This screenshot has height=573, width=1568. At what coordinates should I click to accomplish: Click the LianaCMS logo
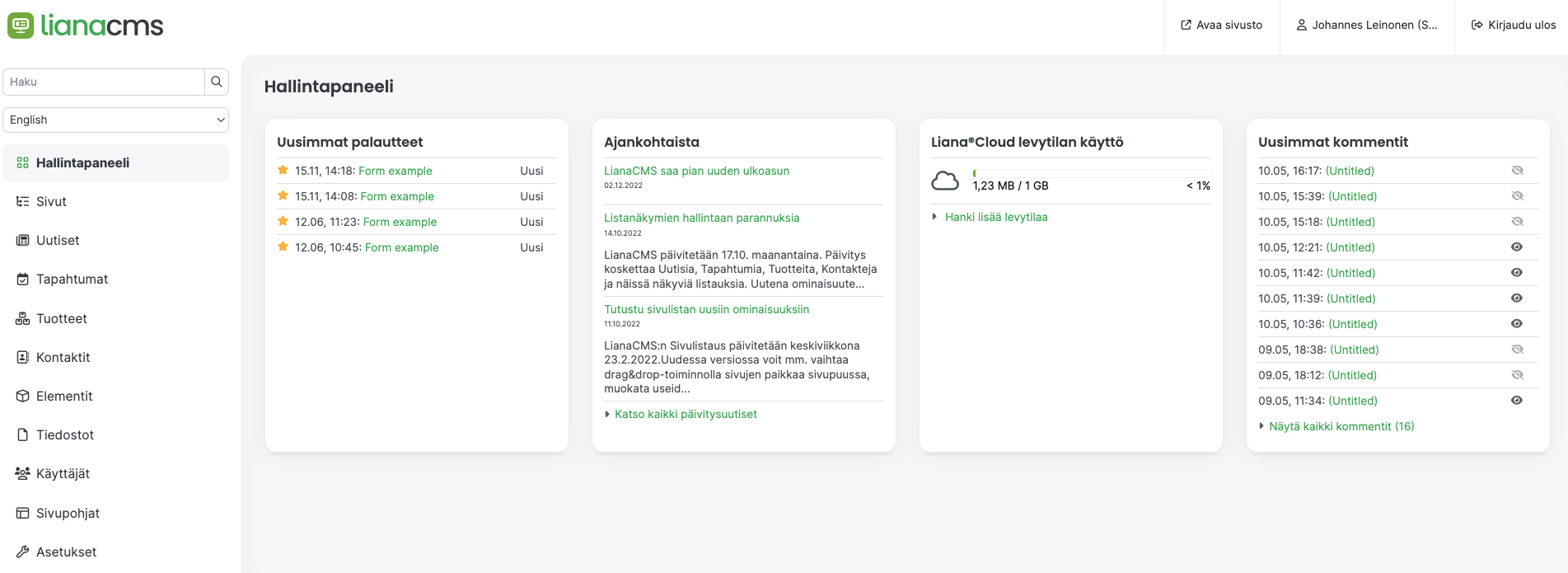86,26
